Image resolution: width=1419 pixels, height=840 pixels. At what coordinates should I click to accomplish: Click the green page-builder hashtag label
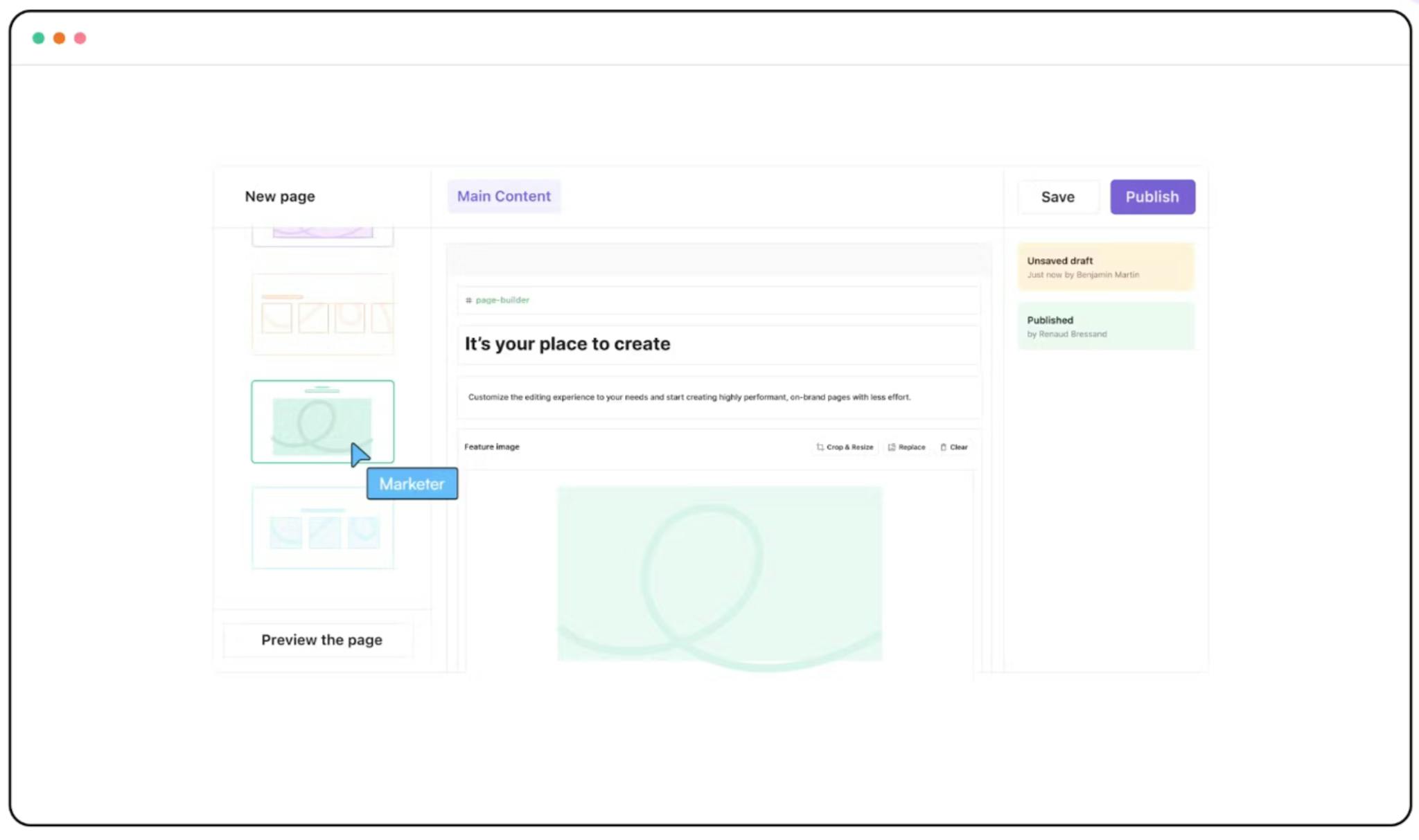[497, 300]
